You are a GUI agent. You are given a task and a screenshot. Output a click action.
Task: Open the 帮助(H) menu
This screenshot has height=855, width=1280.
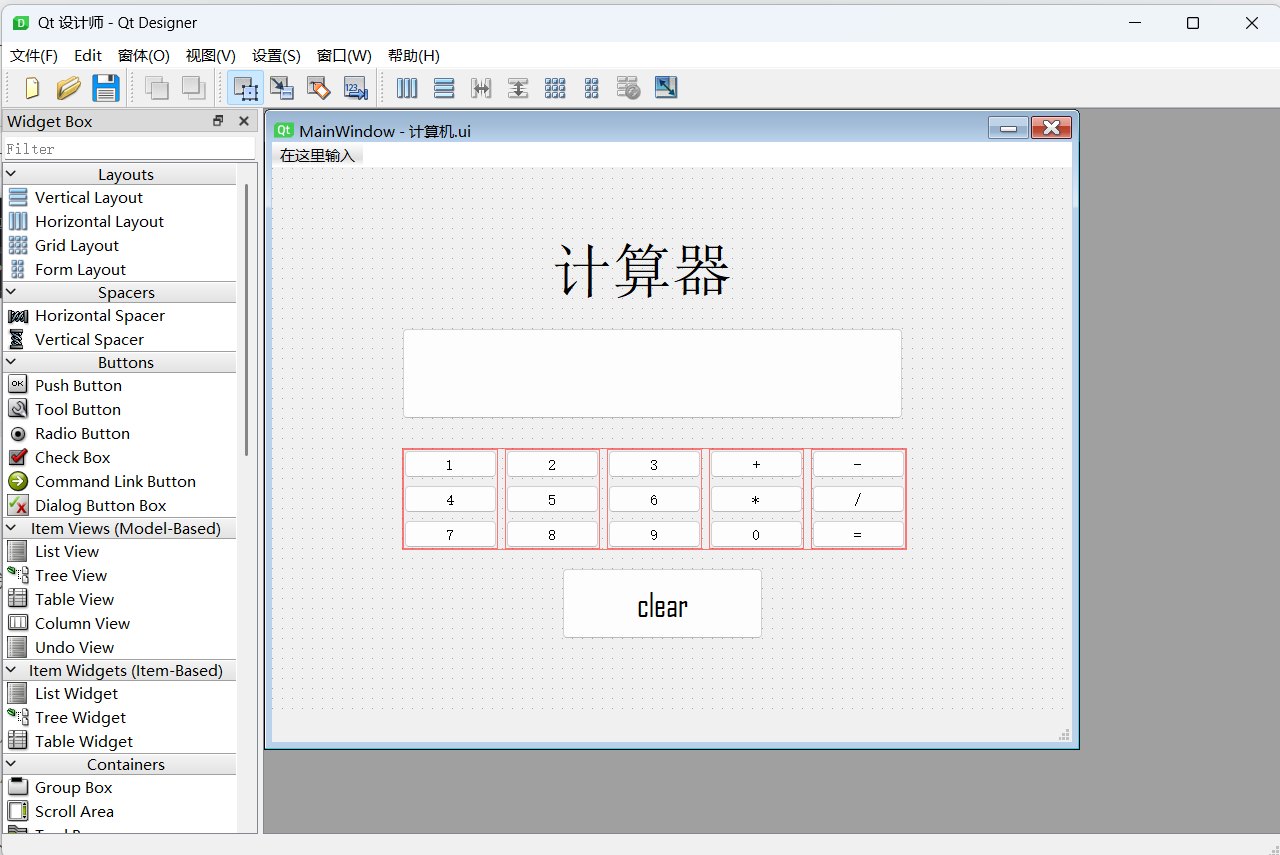(x=414, y=56)
